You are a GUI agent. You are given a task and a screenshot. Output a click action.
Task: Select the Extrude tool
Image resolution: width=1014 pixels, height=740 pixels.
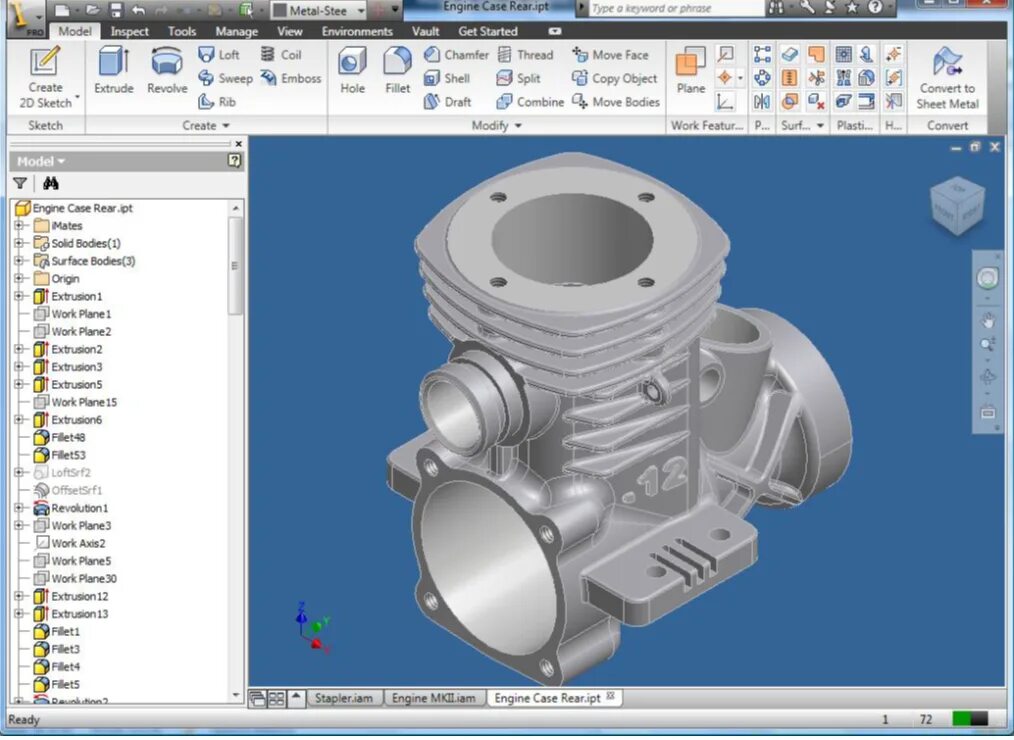tap(114, 71)
